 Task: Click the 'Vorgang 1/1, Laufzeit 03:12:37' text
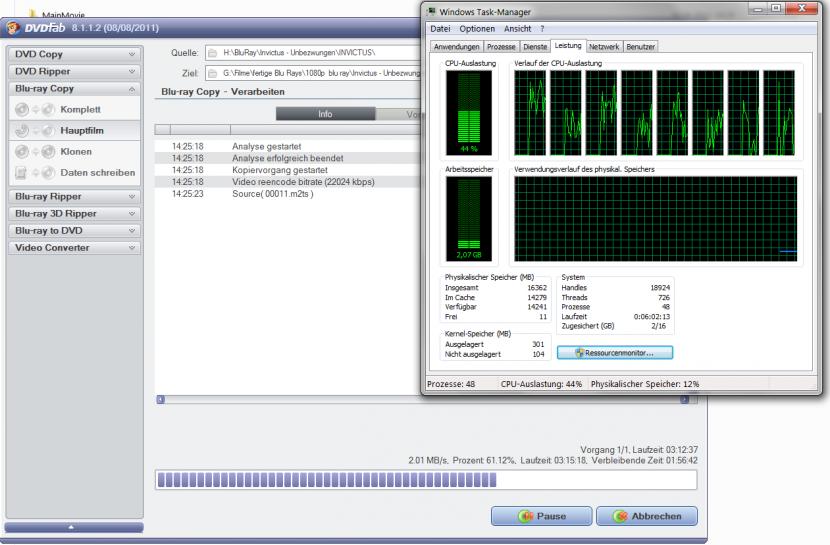pyautogui.click(x=639, y=450)
